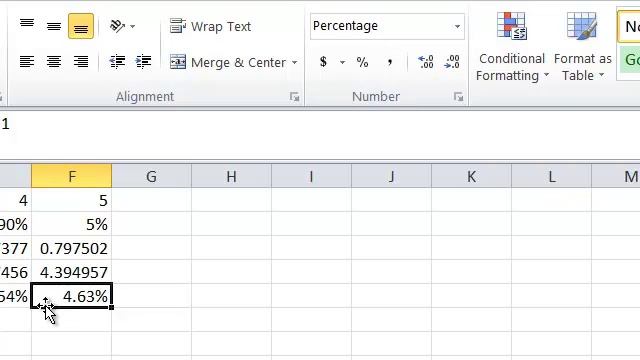The image size is (640, 360).
Task: Click the Orientation text rotation icon
Action: [x=118, y=26]
